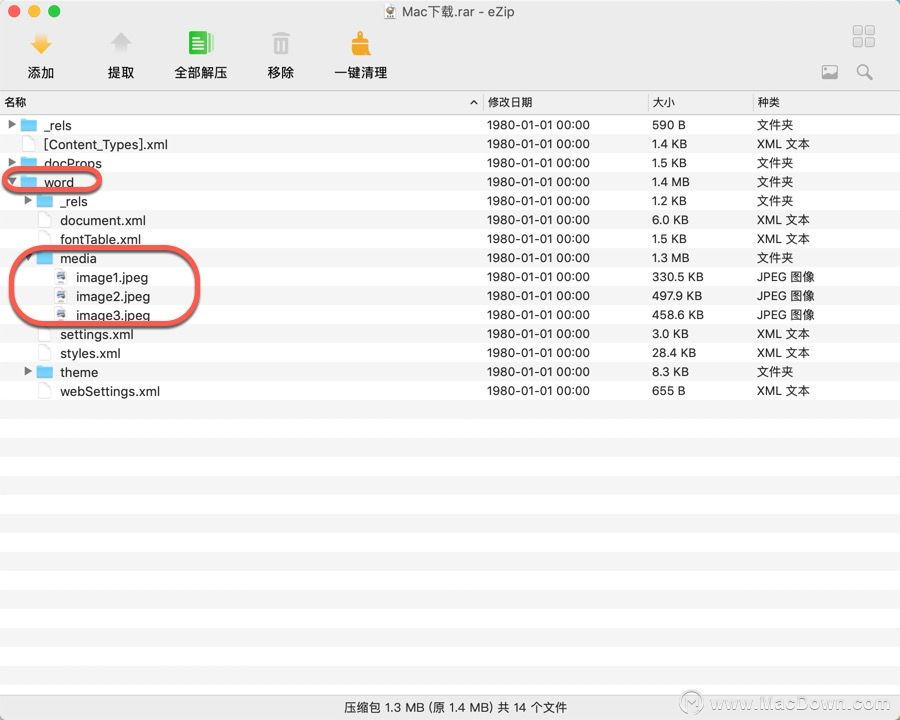900x720 pixels.
Task: Select the top-level _rels folder icon
Action: pyautogui.click(x=29, y=125)
